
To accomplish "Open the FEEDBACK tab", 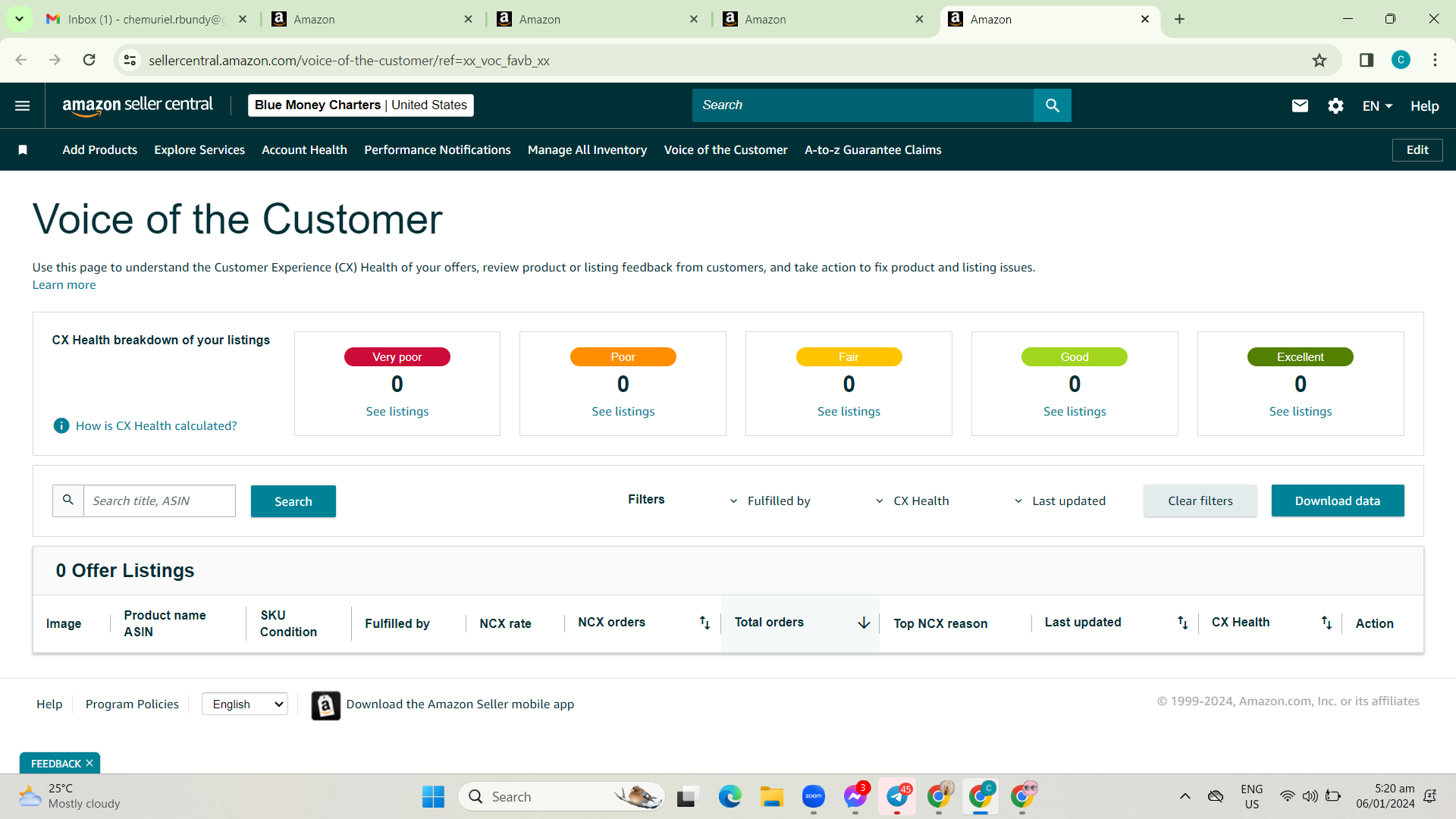I will coord(55,763).
